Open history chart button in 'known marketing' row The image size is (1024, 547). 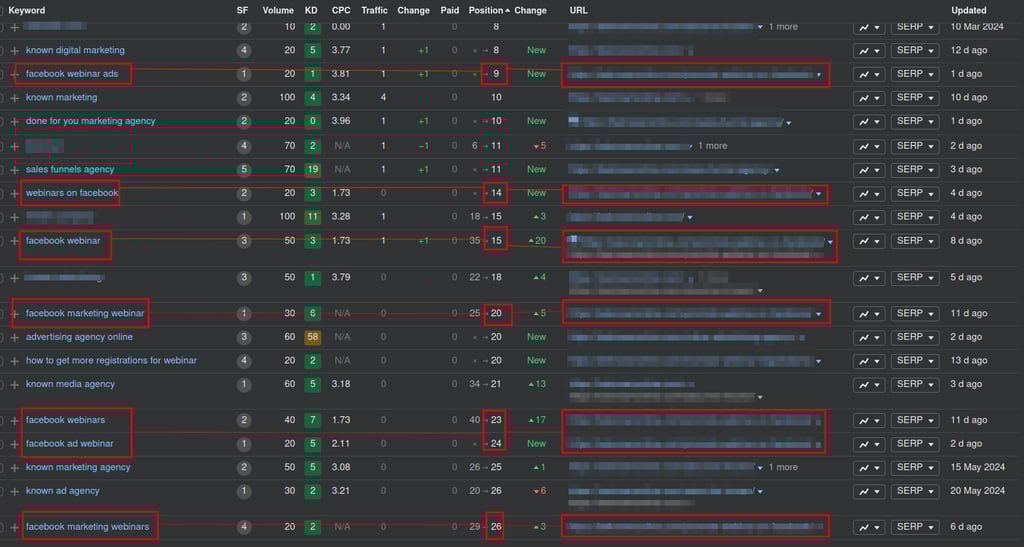pos(869,98)
